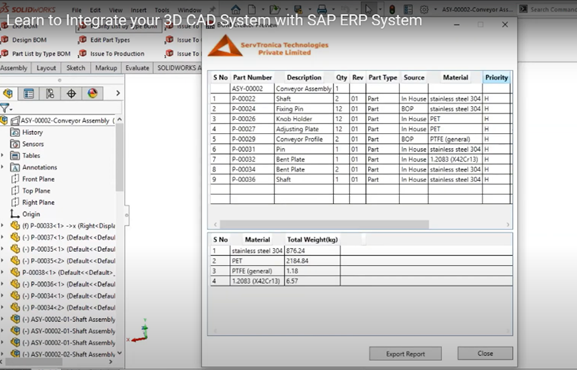Select the 'Knob Holder' description cell
The image size is (577, 370).
coord(304,119)
